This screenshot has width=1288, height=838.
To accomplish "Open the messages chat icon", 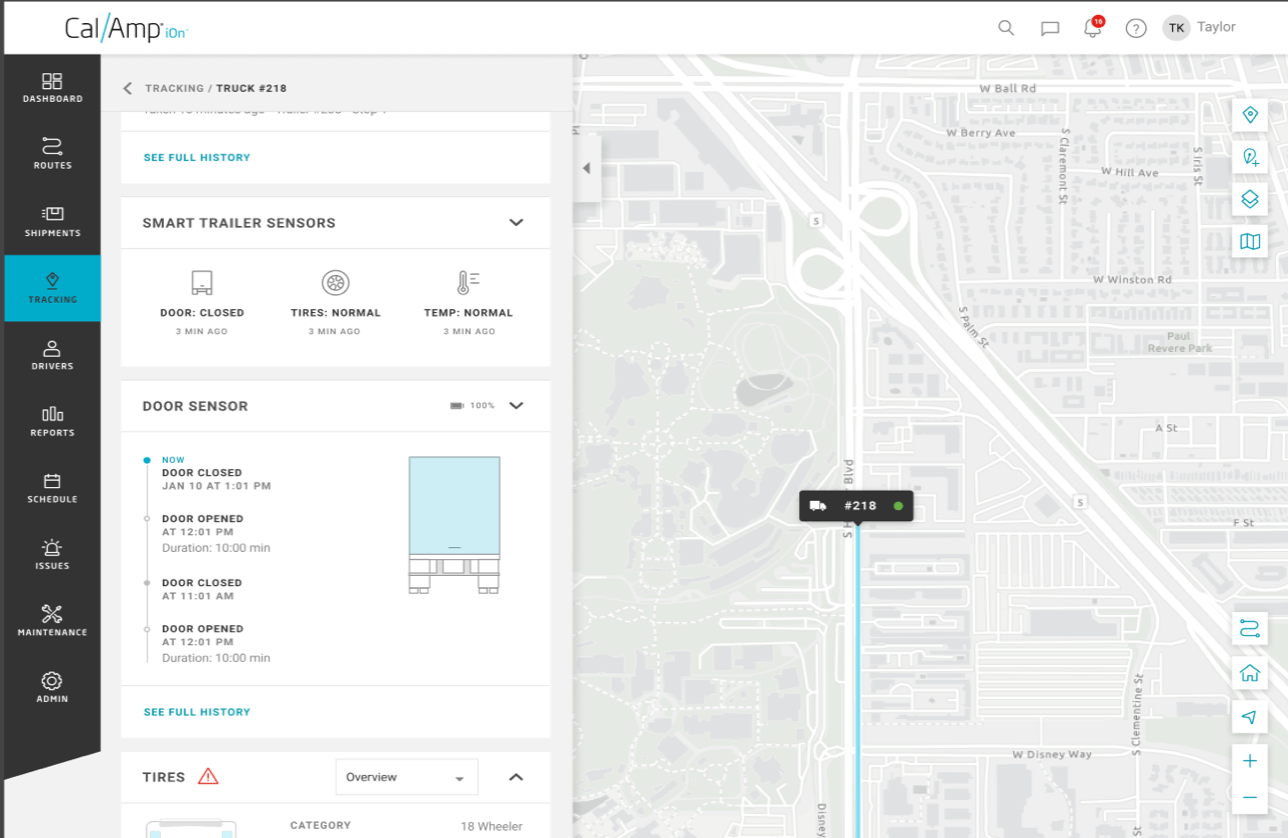I will point(1049,28).
